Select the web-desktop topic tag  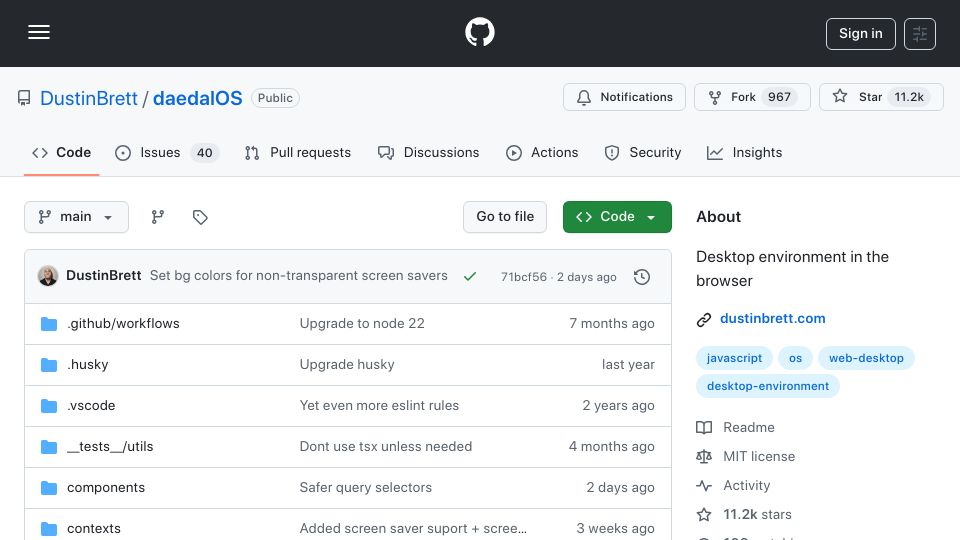[866, 358]
